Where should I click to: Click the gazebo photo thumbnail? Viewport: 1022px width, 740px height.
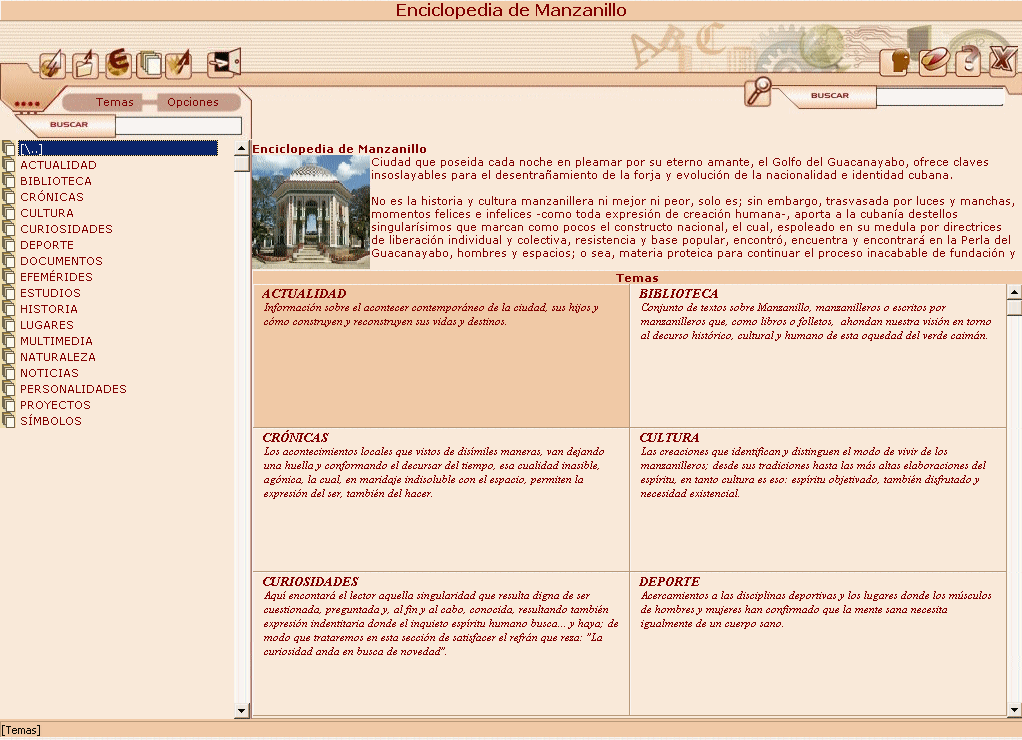point(311,211)
